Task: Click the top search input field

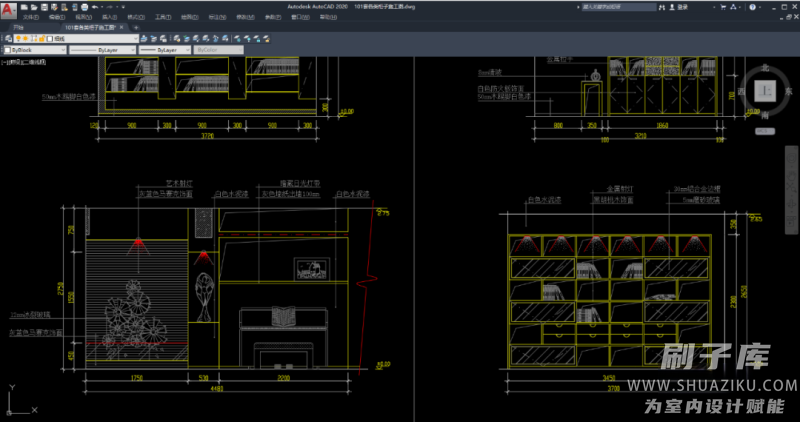Action: tap(620, 6)
